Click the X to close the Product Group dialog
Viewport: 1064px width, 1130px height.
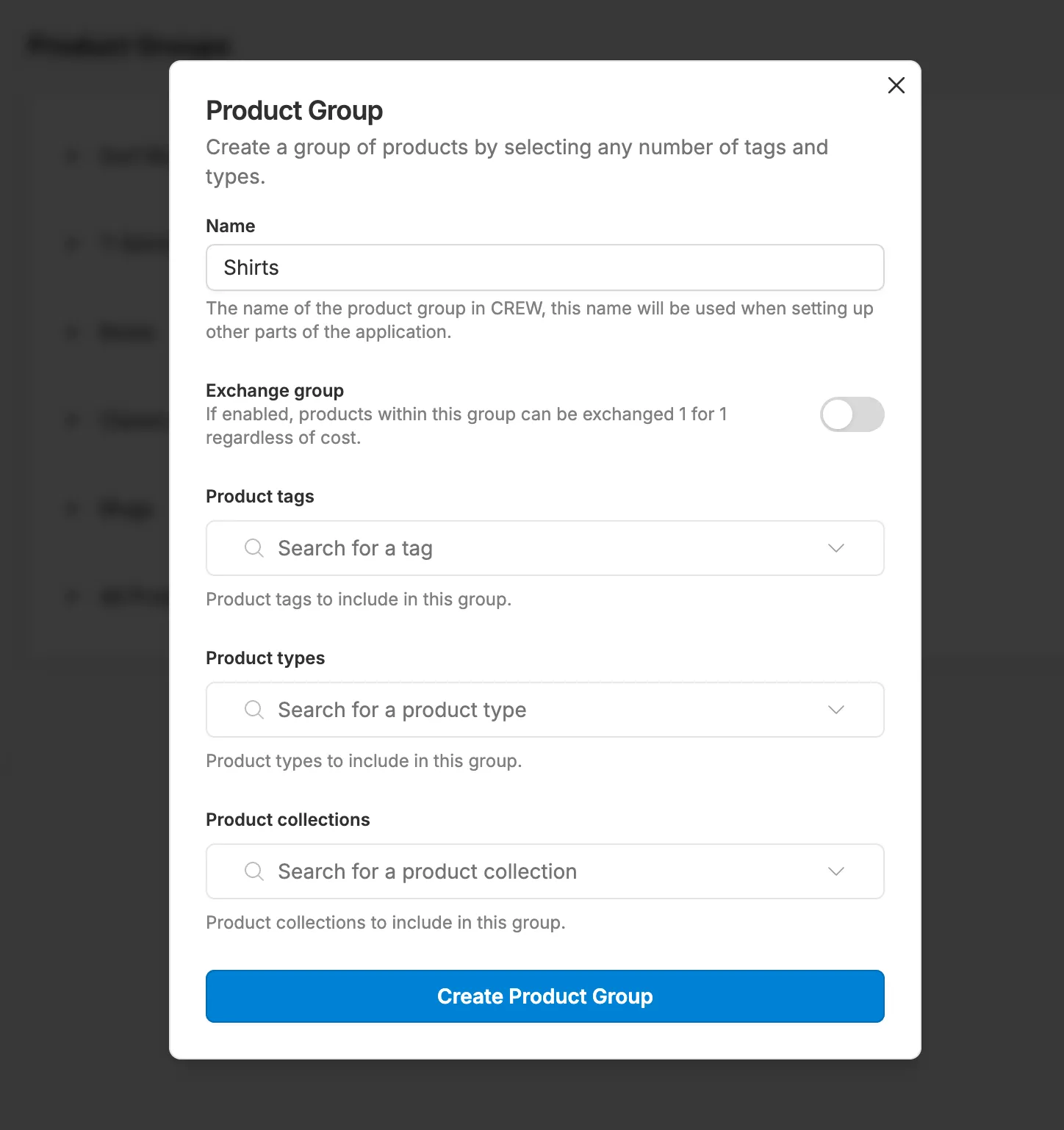pyautogui.click(x=896, y=85)
